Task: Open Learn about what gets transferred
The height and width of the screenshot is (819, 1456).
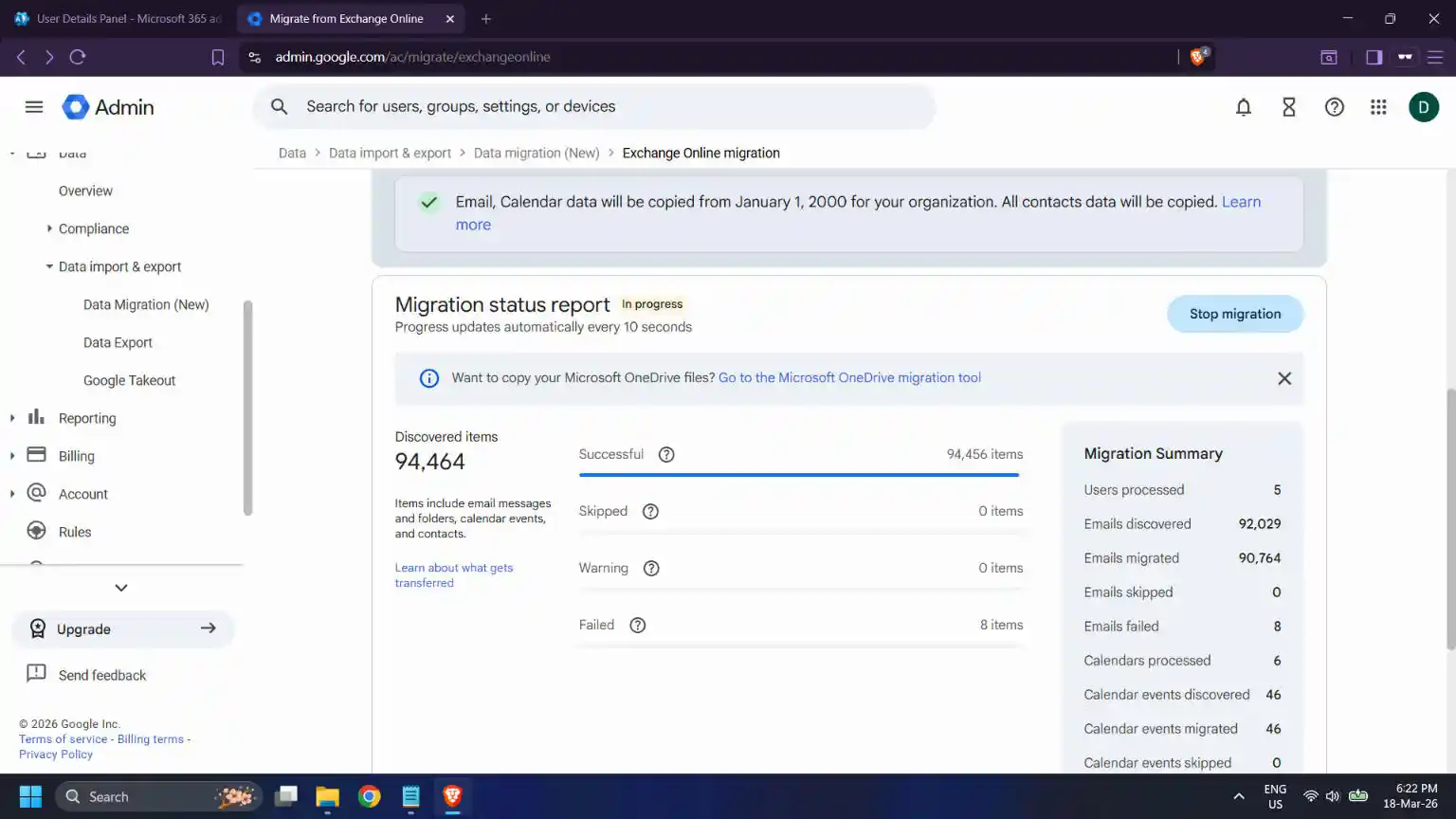Action: click(454, 575)
